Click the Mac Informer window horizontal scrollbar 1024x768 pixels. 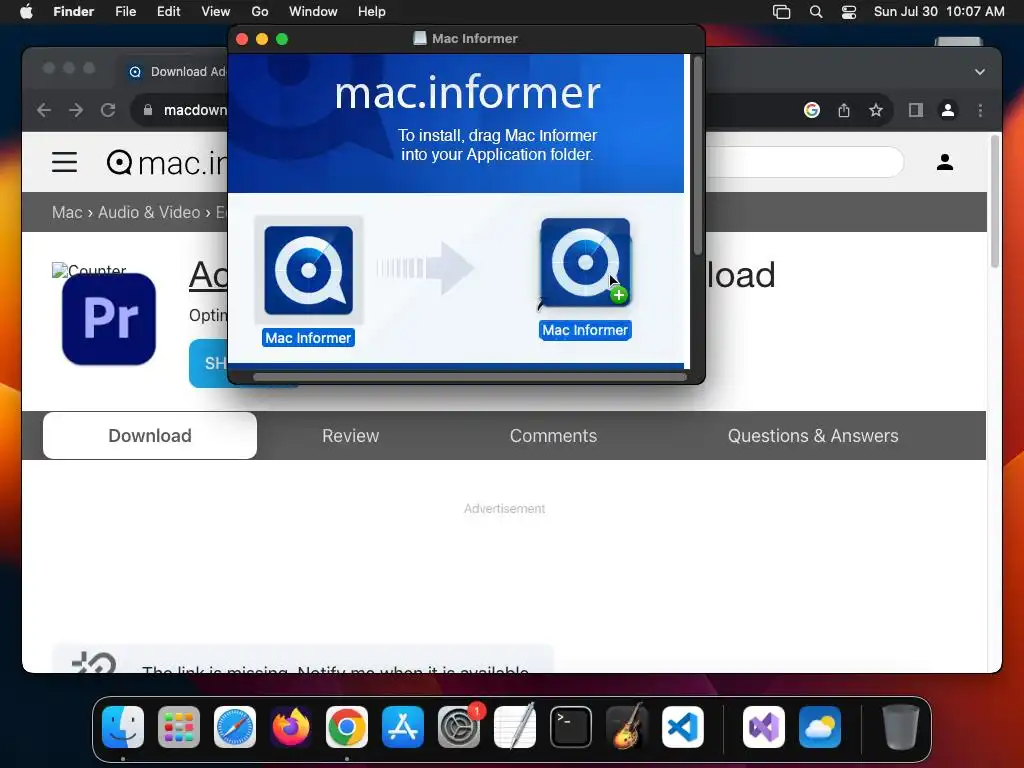click(470, 377)
